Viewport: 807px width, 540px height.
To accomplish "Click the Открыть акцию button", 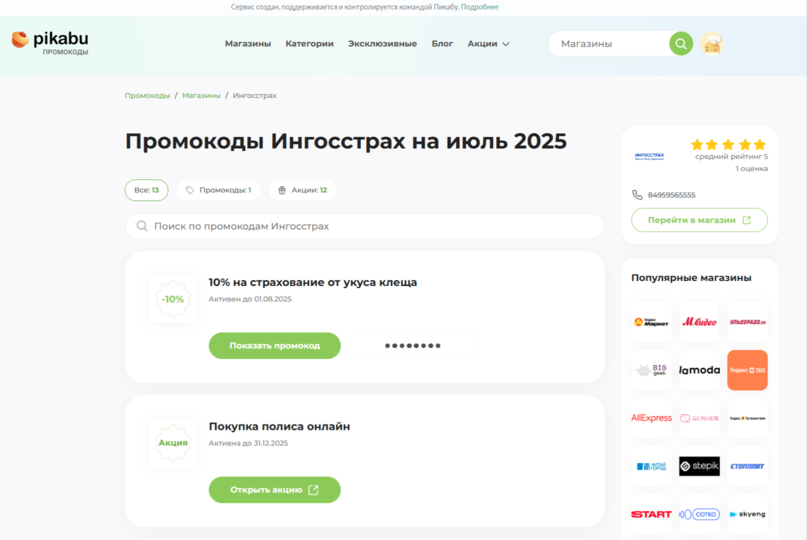I will click(274, 490).
